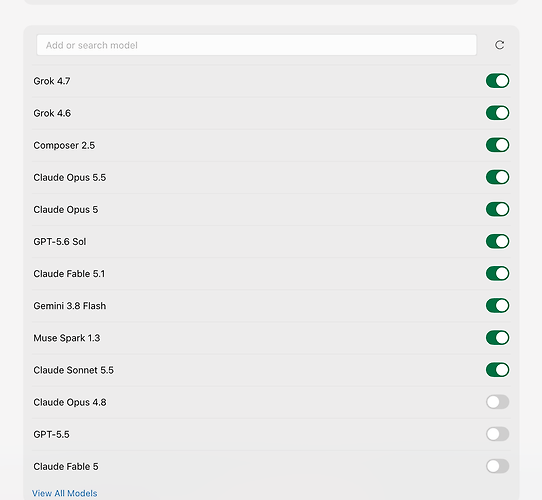Toggle off Gemini 3.8 Flash

click(x=497, y=306)
